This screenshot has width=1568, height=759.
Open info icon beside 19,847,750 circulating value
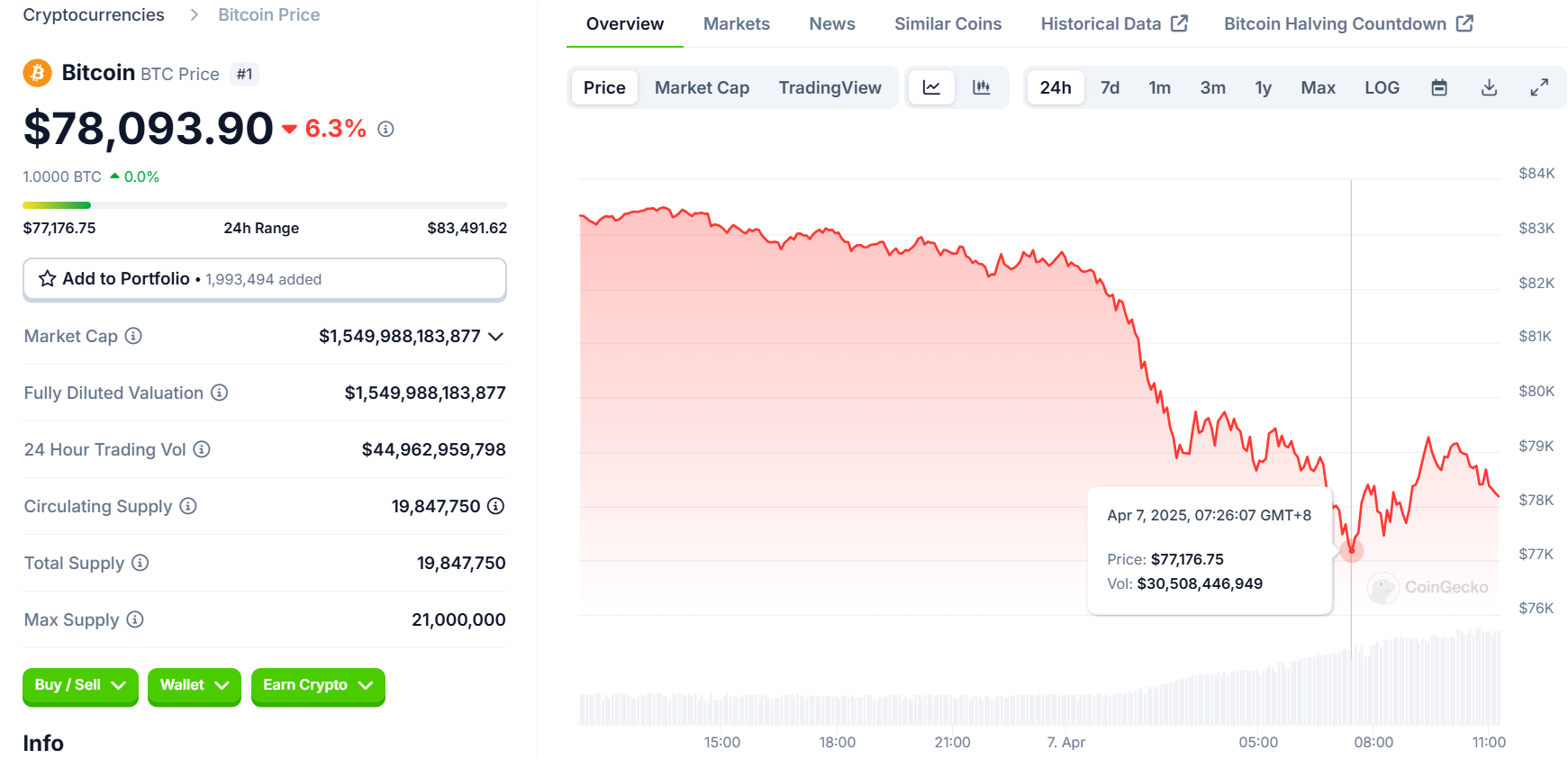(495, 506)
